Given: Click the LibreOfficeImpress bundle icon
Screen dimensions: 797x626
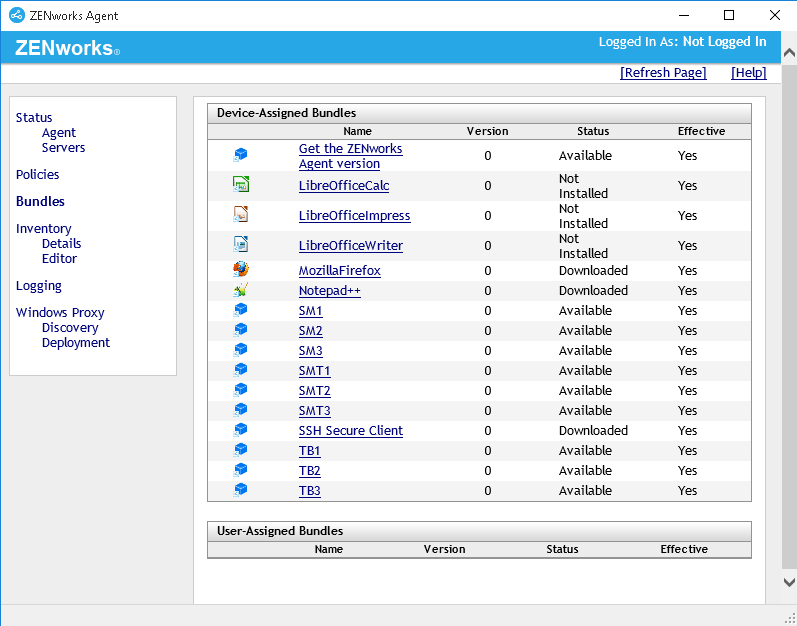Looking at the screenshot, I should [240, 215].
